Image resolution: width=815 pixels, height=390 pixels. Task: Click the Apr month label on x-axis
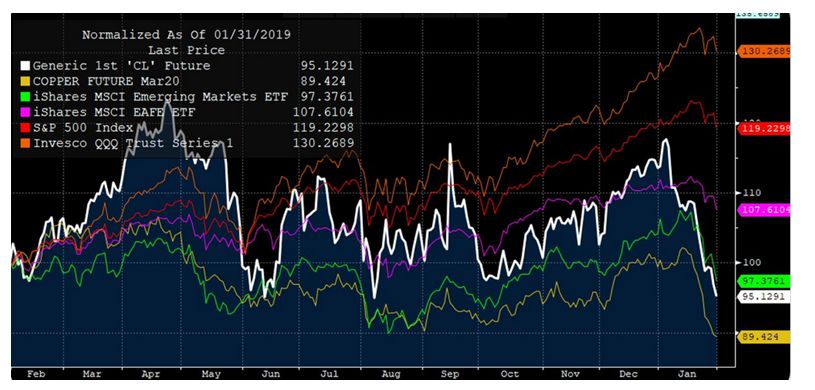[151, 373]
